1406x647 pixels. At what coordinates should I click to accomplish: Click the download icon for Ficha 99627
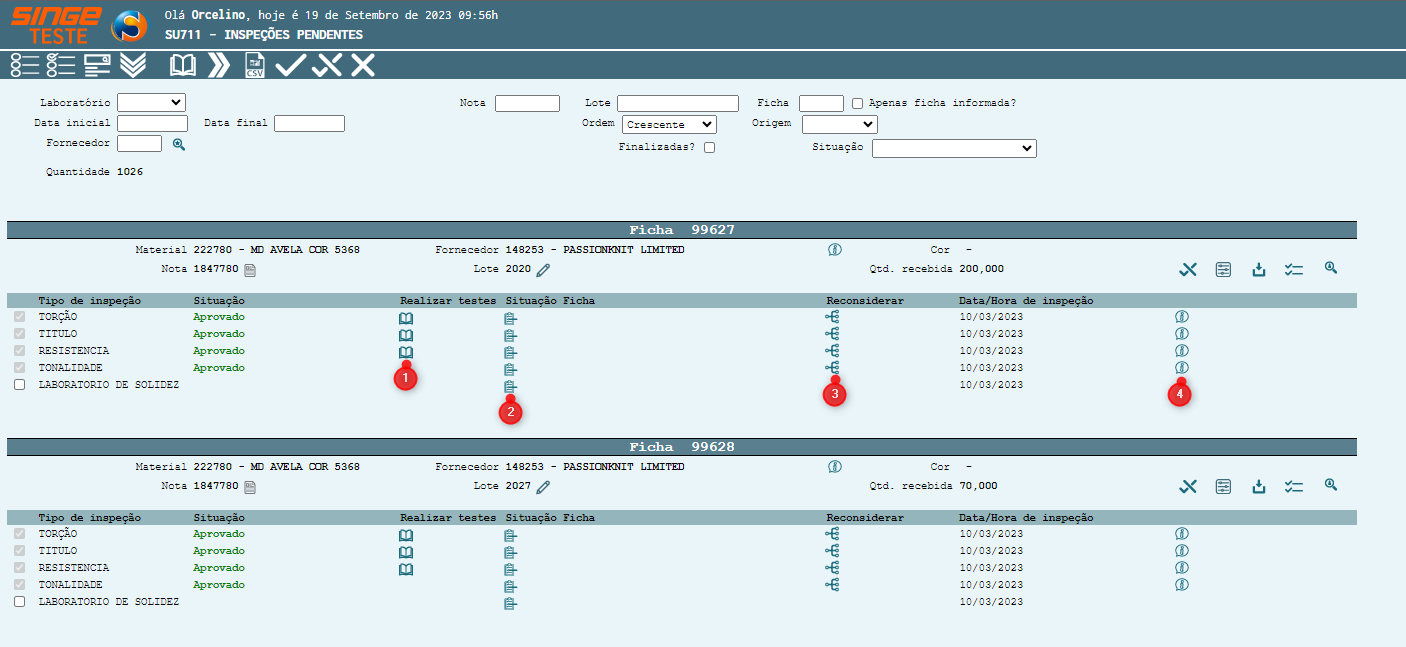coord(1259,269)
